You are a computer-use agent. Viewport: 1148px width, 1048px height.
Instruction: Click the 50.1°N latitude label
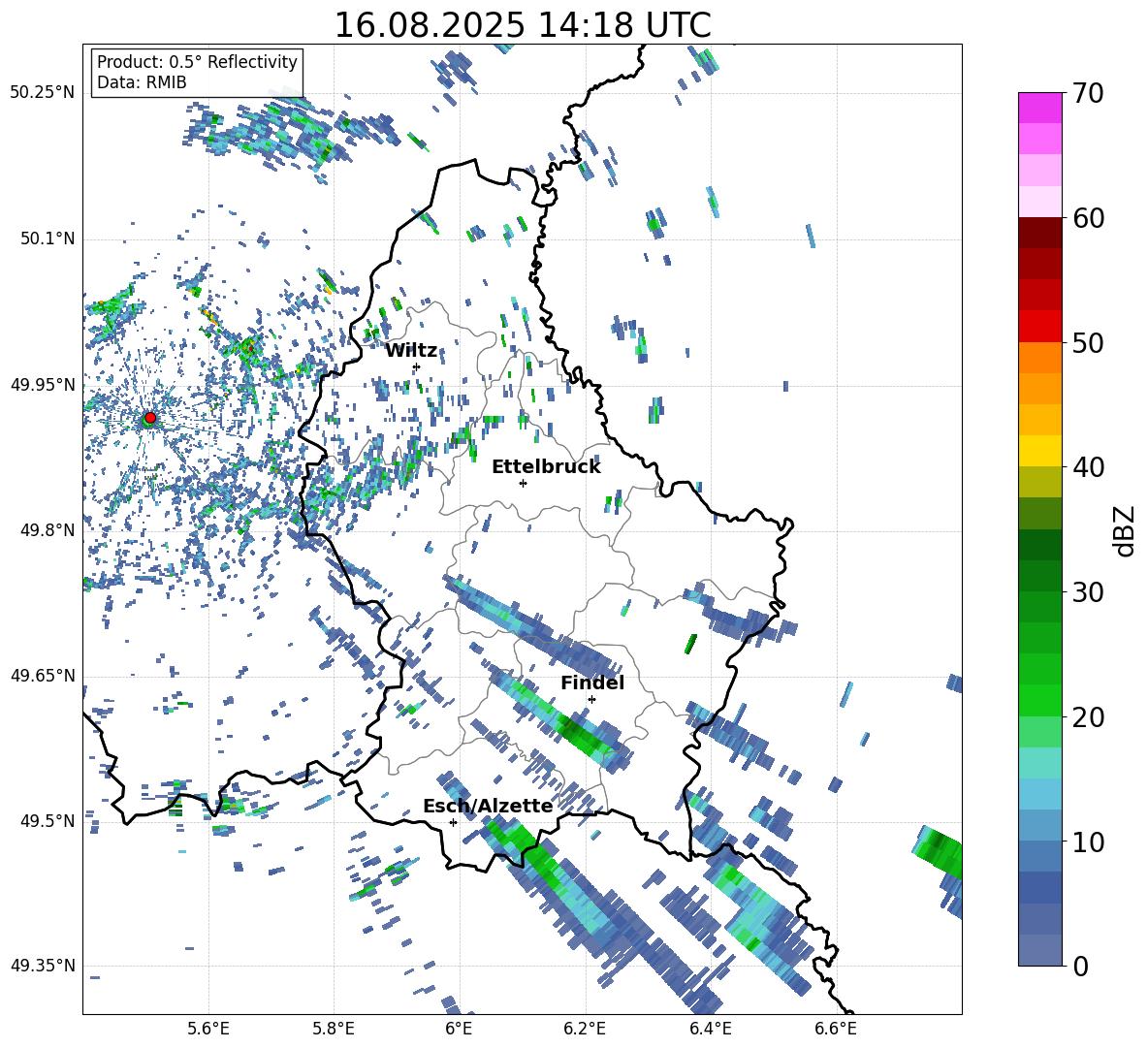tap(48, 238)
